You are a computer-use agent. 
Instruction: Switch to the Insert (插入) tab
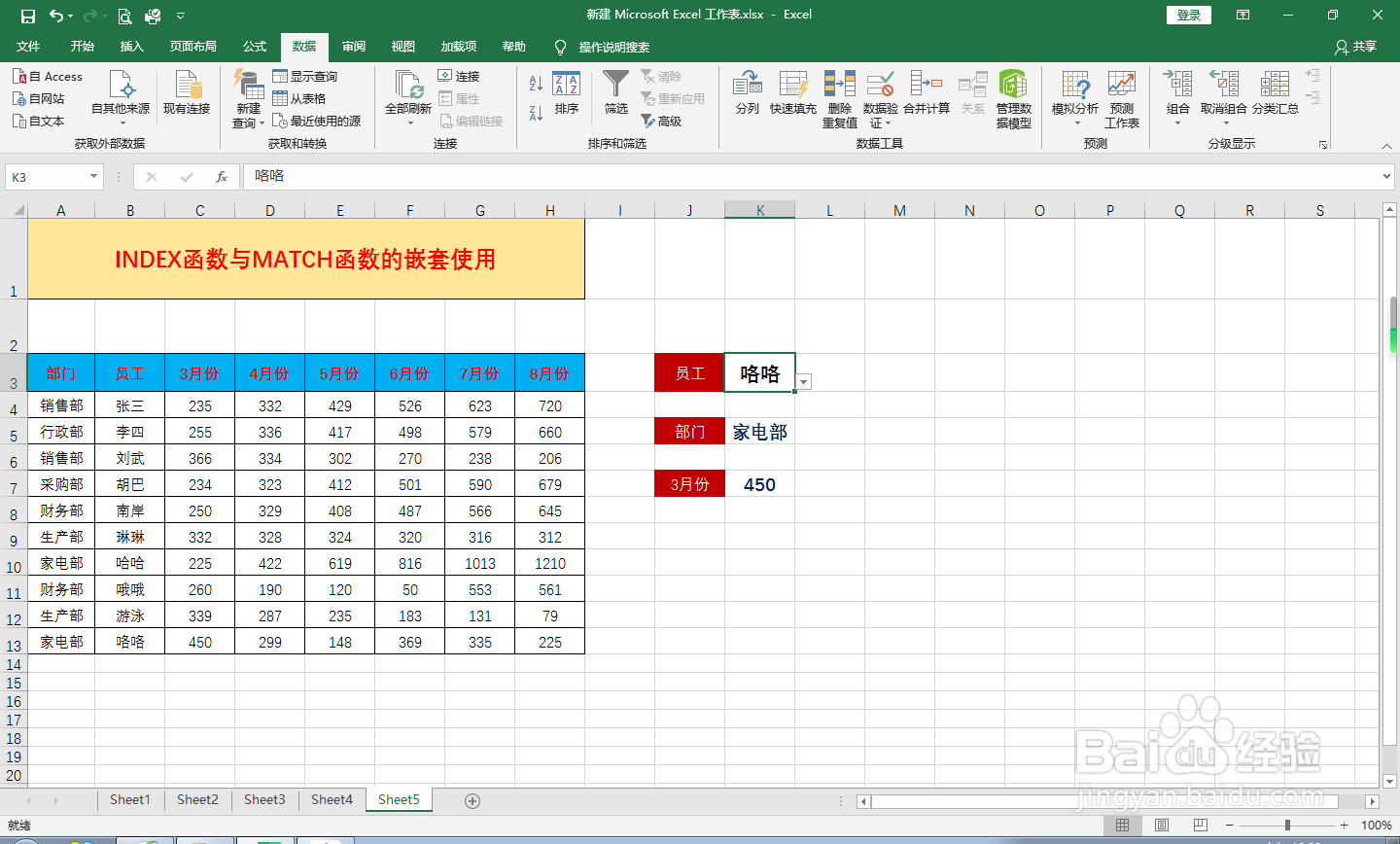point(131,47)
